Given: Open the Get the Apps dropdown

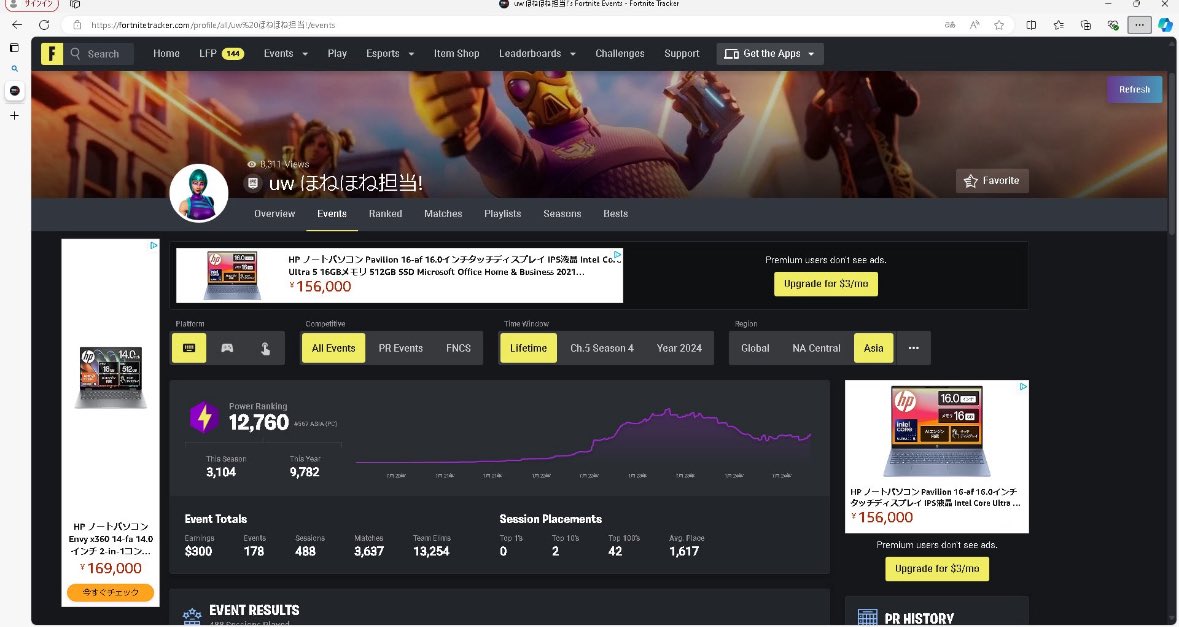Looking at the screenshot, I should coord(770,53).
